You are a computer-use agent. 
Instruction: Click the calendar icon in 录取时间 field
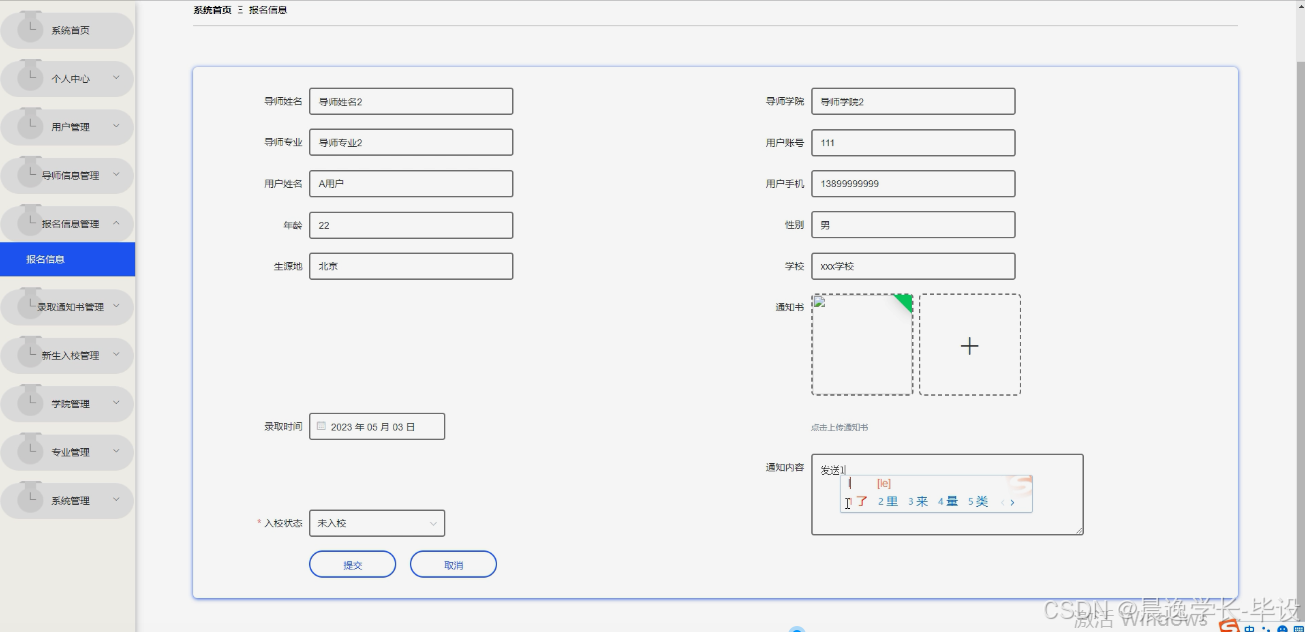pyautogui.click(x=321, y=426)
